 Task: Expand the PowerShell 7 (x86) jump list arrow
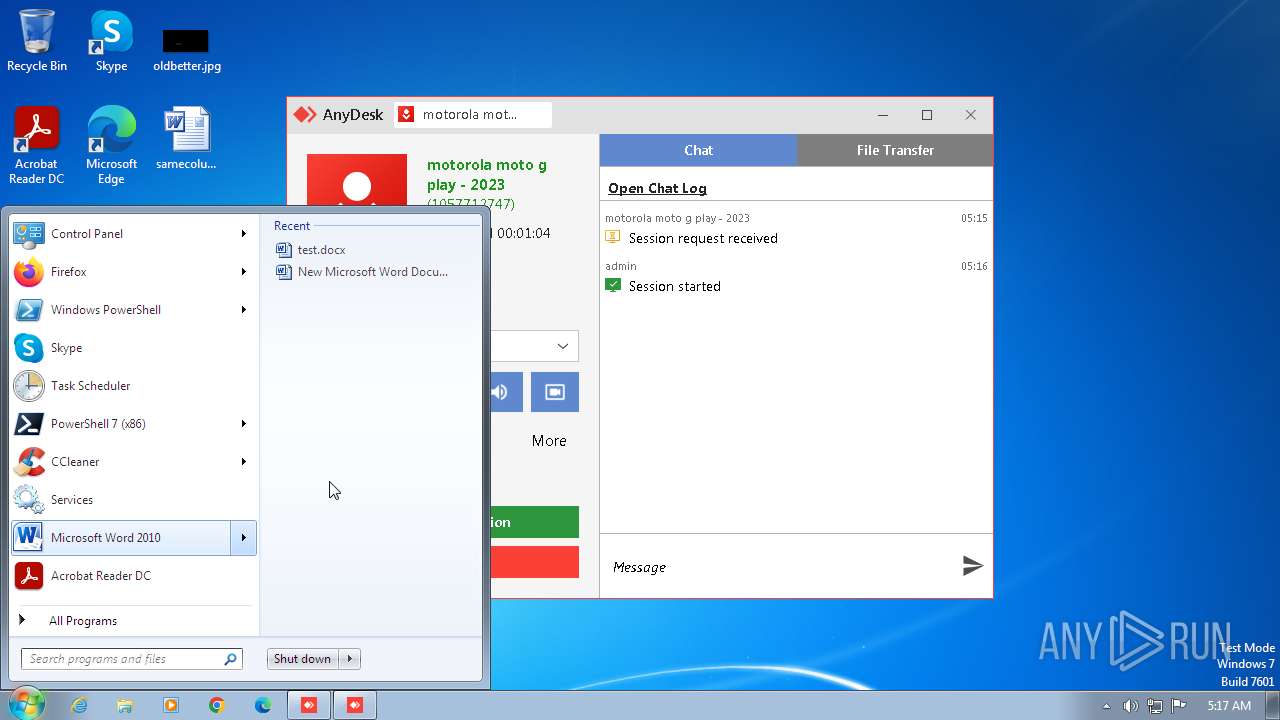(243, 424)
